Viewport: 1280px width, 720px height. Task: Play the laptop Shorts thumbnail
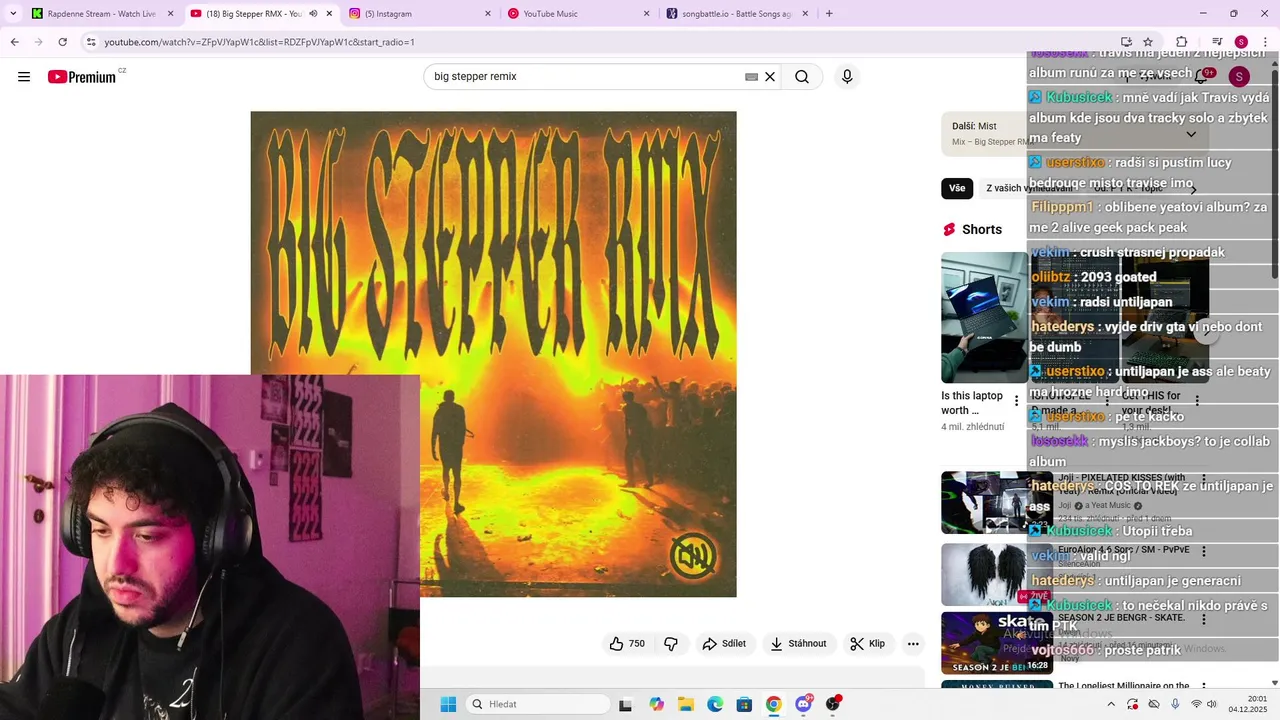coord(984,317)
